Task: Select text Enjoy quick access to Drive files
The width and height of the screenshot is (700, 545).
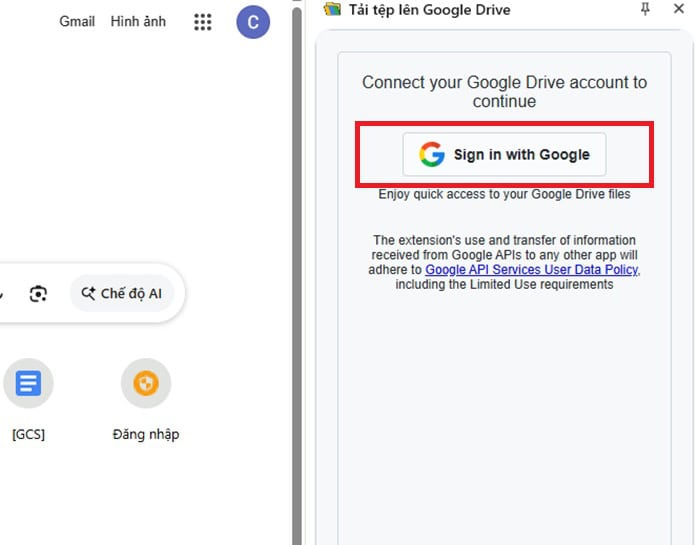Action: point(504,194)
